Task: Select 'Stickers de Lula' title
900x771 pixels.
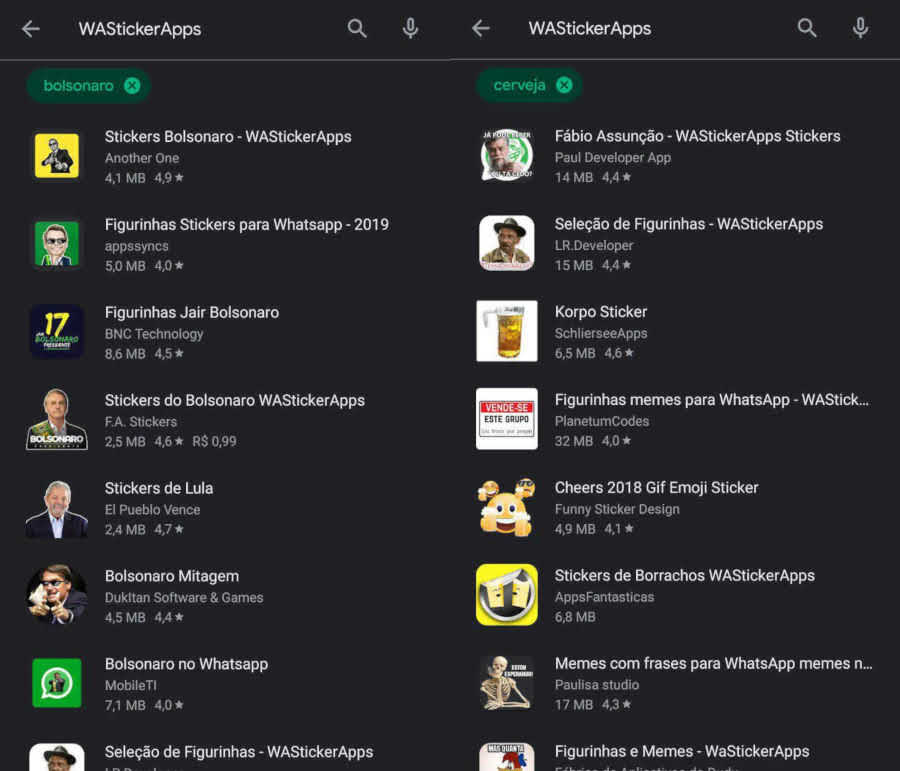Action: pos(159,488)
